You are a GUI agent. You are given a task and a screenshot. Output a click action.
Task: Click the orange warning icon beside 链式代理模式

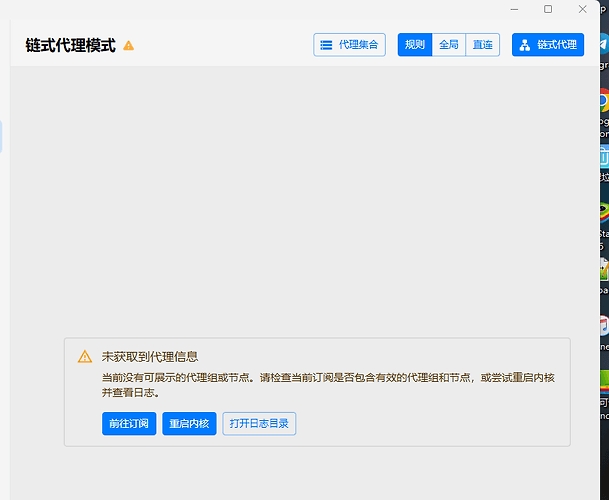pos(129,46)
